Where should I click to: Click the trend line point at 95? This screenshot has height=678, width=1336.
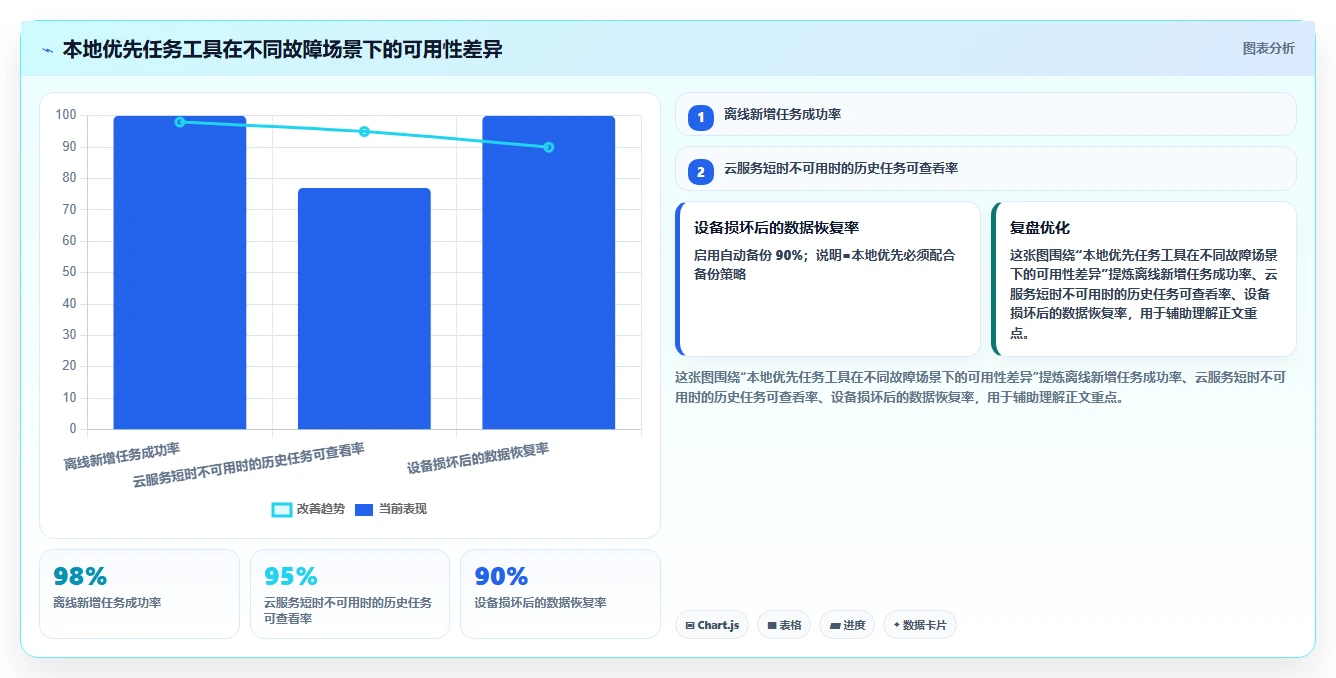coord(364,131)
